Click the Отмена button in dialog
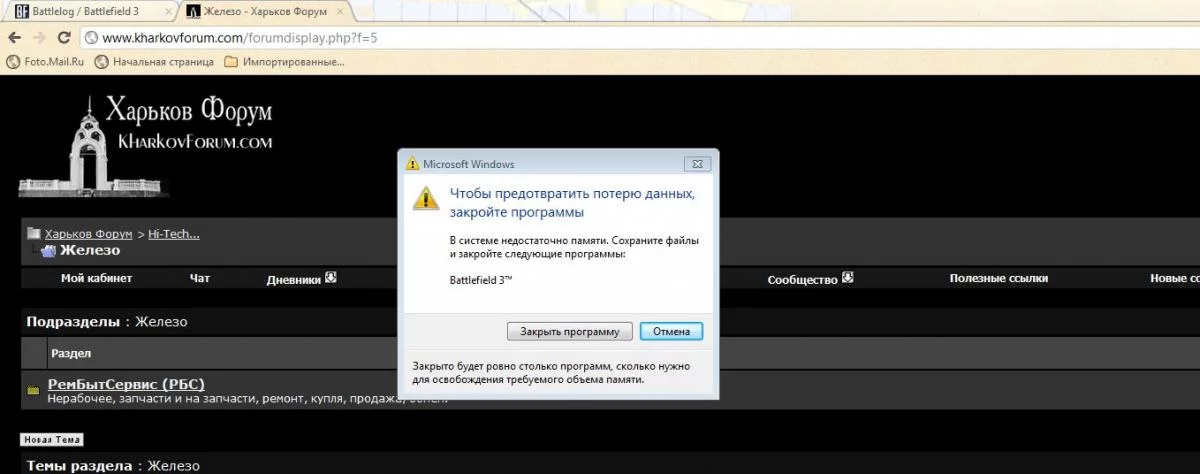 671,331
